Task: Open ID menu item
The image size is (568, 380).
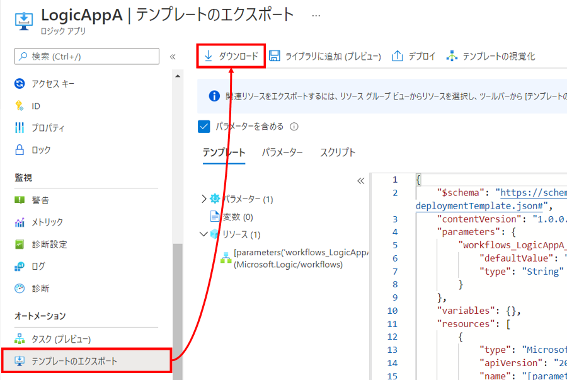Action: pos(36,106)
